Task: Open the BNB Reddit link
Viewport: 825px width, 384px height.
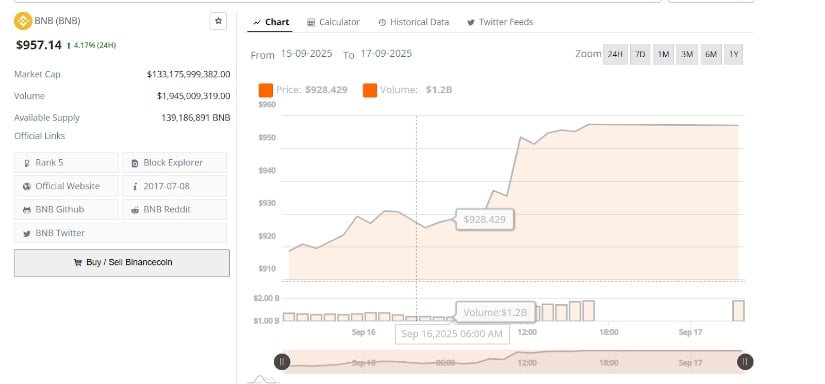Action: [175, 209]
